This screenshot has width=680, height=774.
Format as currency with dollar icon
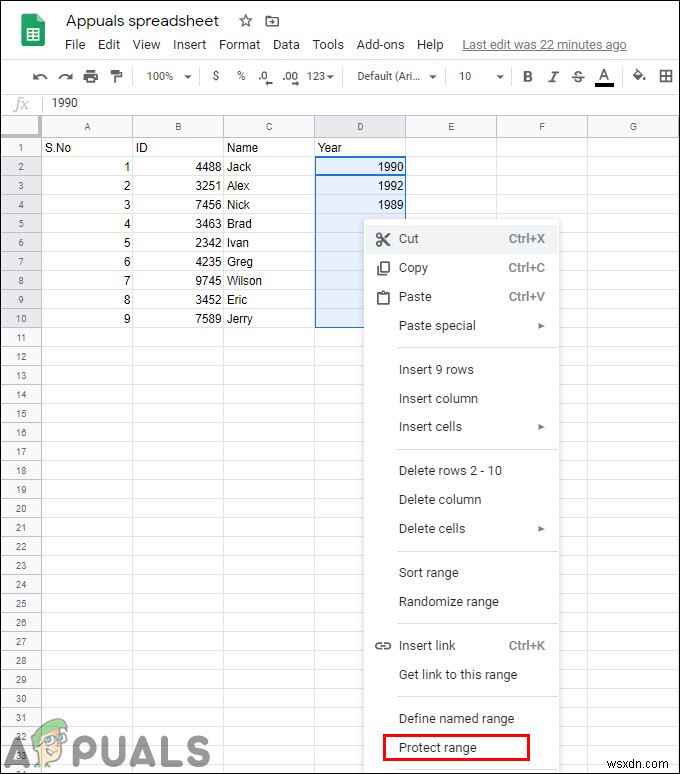[216, 76]
